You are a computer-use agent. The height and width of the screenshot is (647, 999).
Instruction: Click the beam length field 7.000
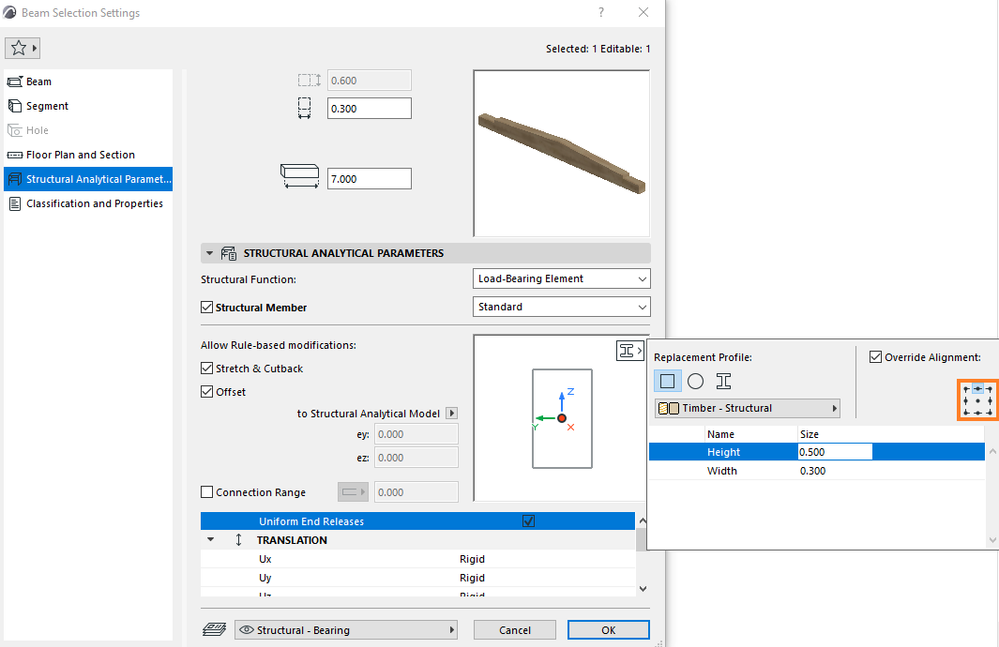(369, 179)
